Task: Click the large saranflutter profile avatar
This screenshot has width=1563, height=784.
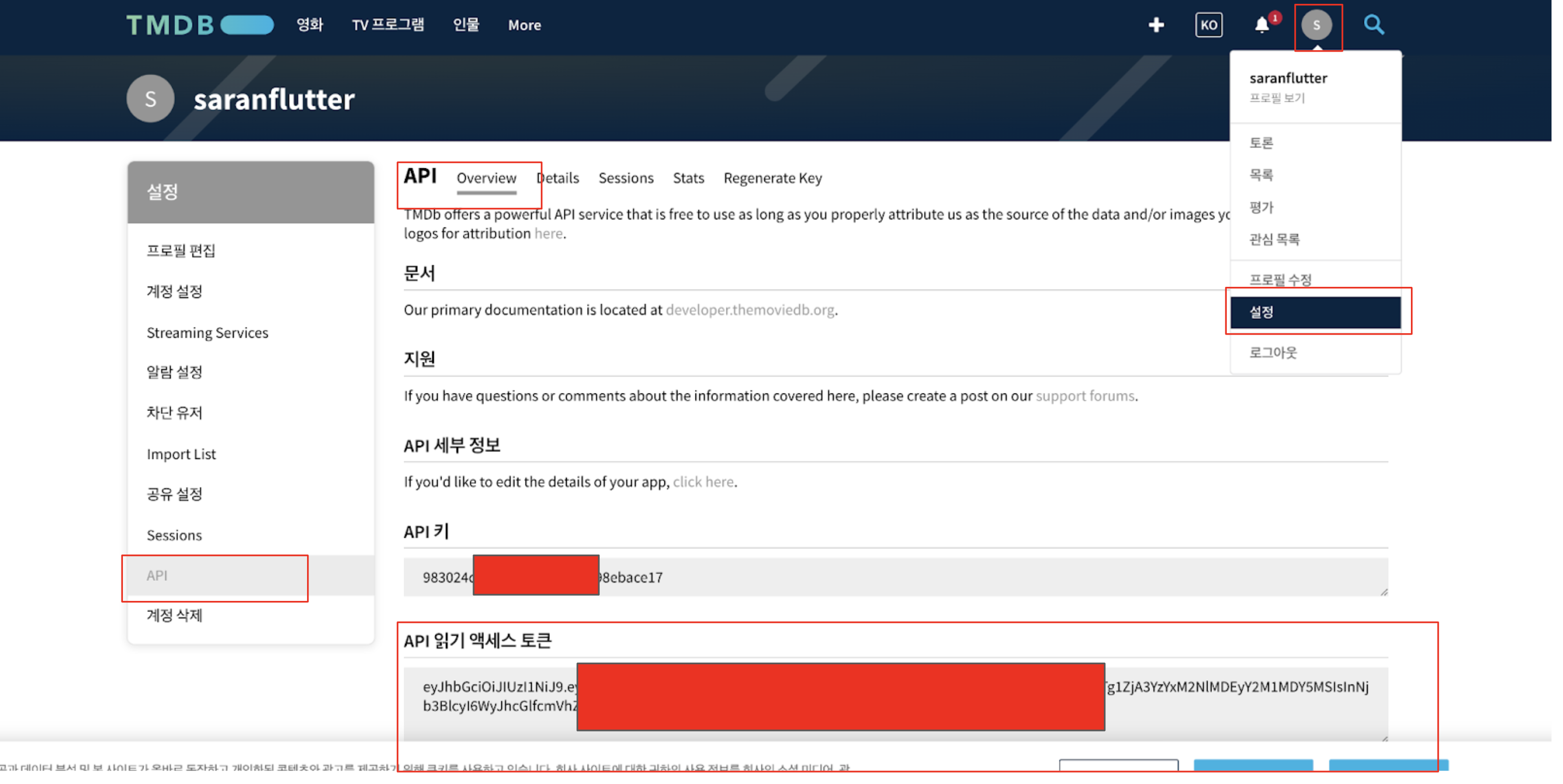Action: point(151,99)
